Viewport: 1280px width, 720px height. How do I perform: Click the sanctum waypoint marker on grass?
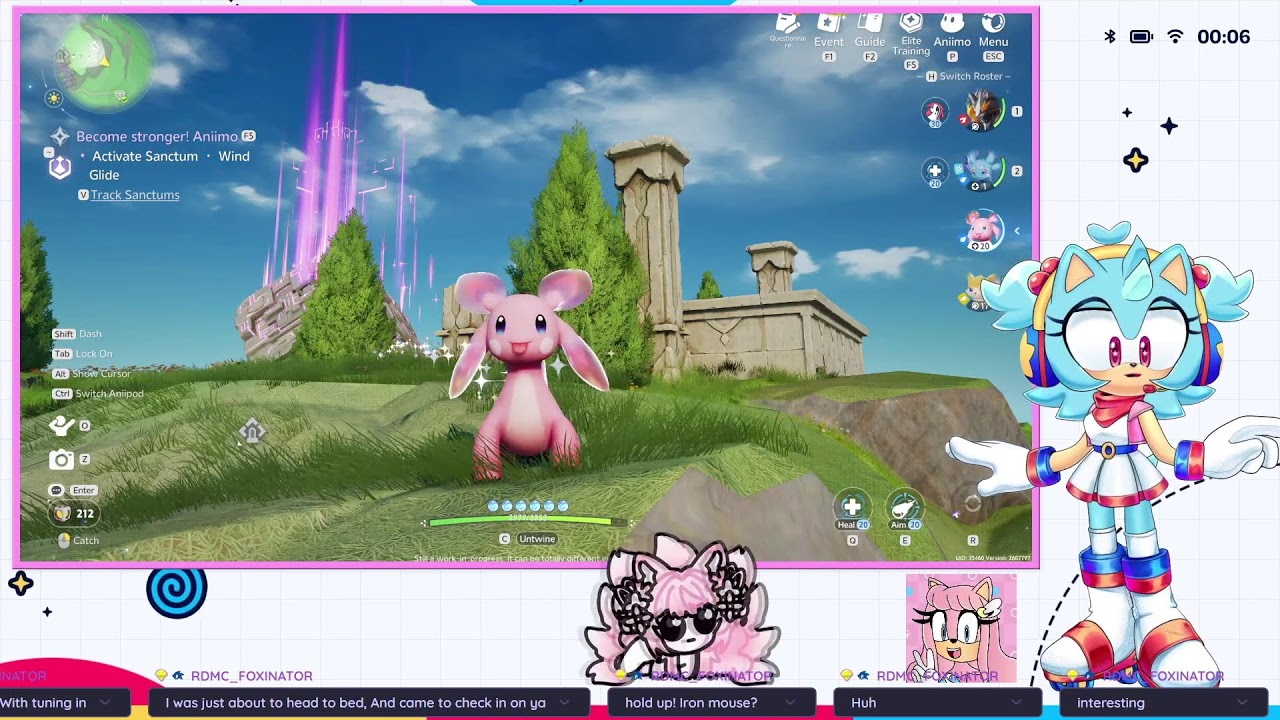252,432
